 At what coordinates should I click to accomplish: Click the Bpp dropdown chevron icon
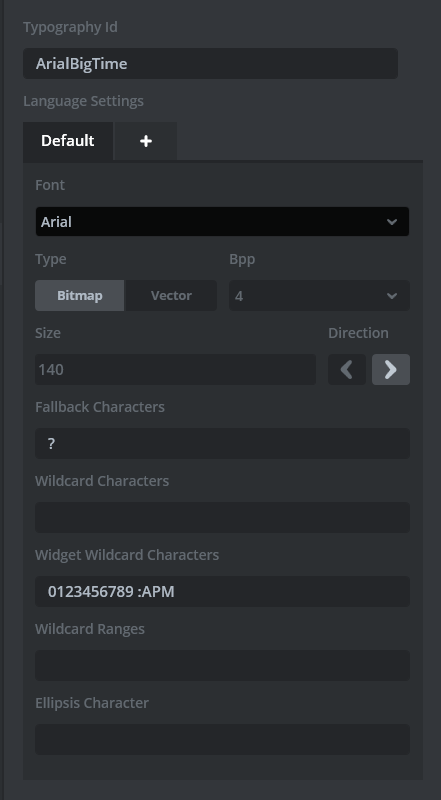(392, 296)
